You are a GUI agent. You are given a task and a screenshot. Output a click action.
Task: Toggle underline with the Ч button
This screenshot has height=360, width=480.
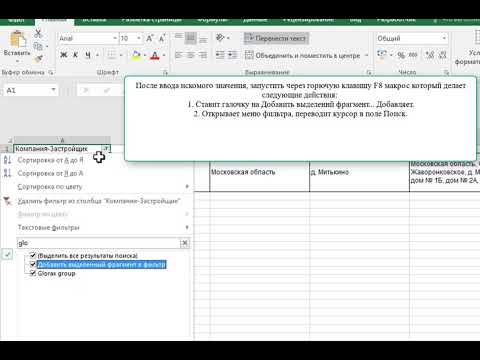click(88, 55)
